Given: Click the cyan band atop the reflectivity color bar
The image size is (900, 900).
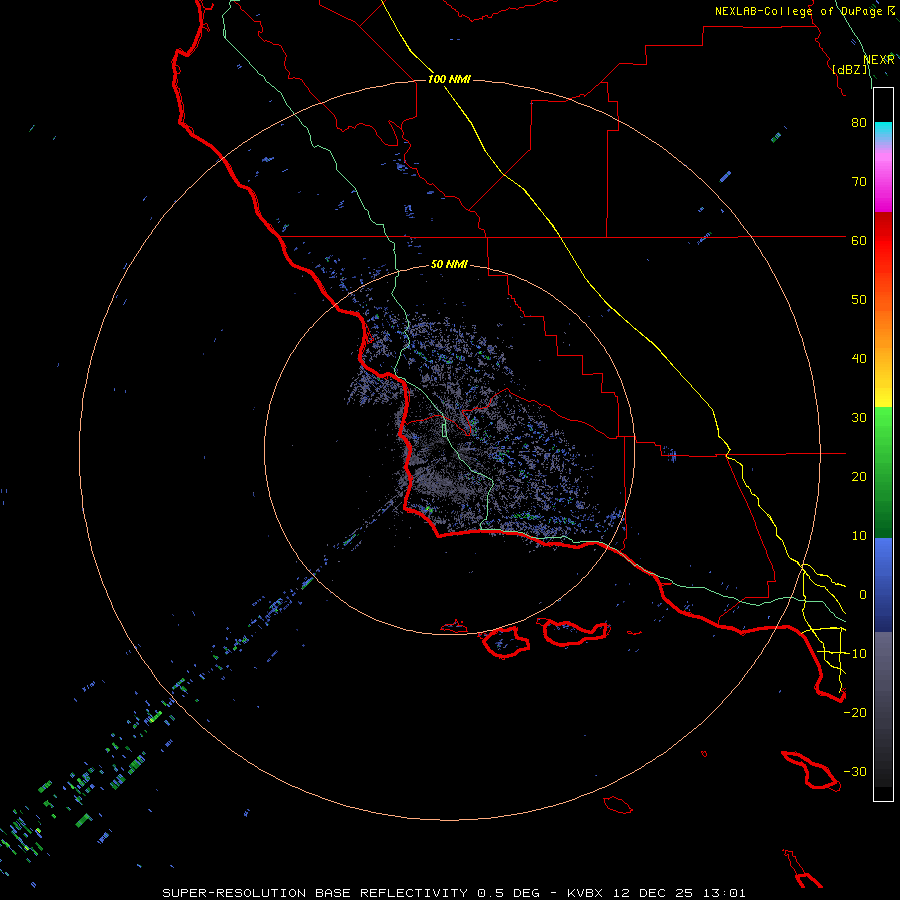Looking at the screenshot, I should 883,131.
